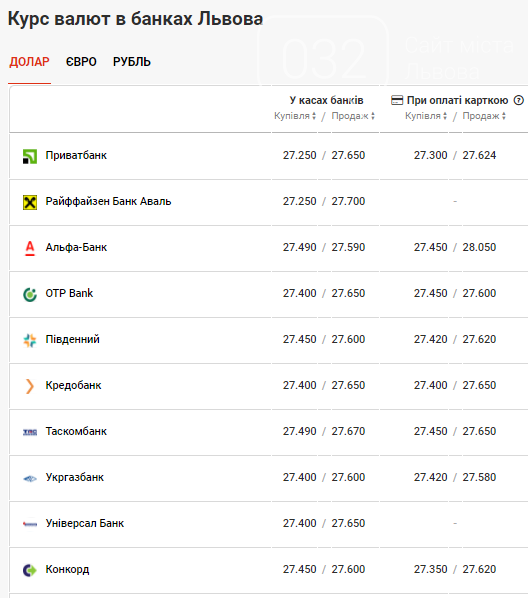Click the Універсал Банк logo icon
The height and width of the screenshot is (598, 528).
[x=30, y=524]
